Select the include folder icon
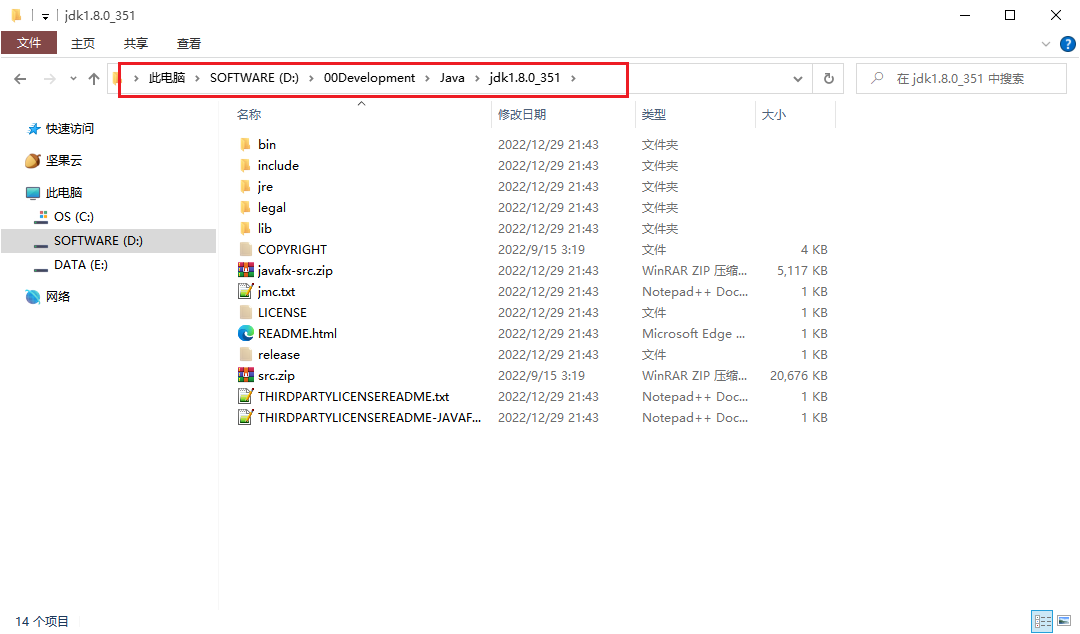This screenshot has height=634, width=1080. pos(245,165)
